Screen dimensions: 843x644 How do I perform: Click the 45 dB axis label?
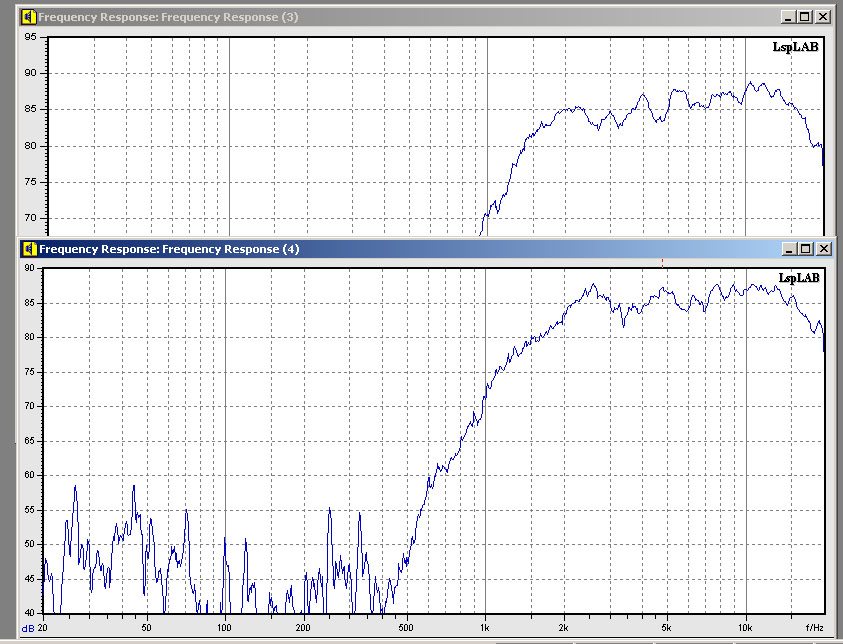(29, 579)
